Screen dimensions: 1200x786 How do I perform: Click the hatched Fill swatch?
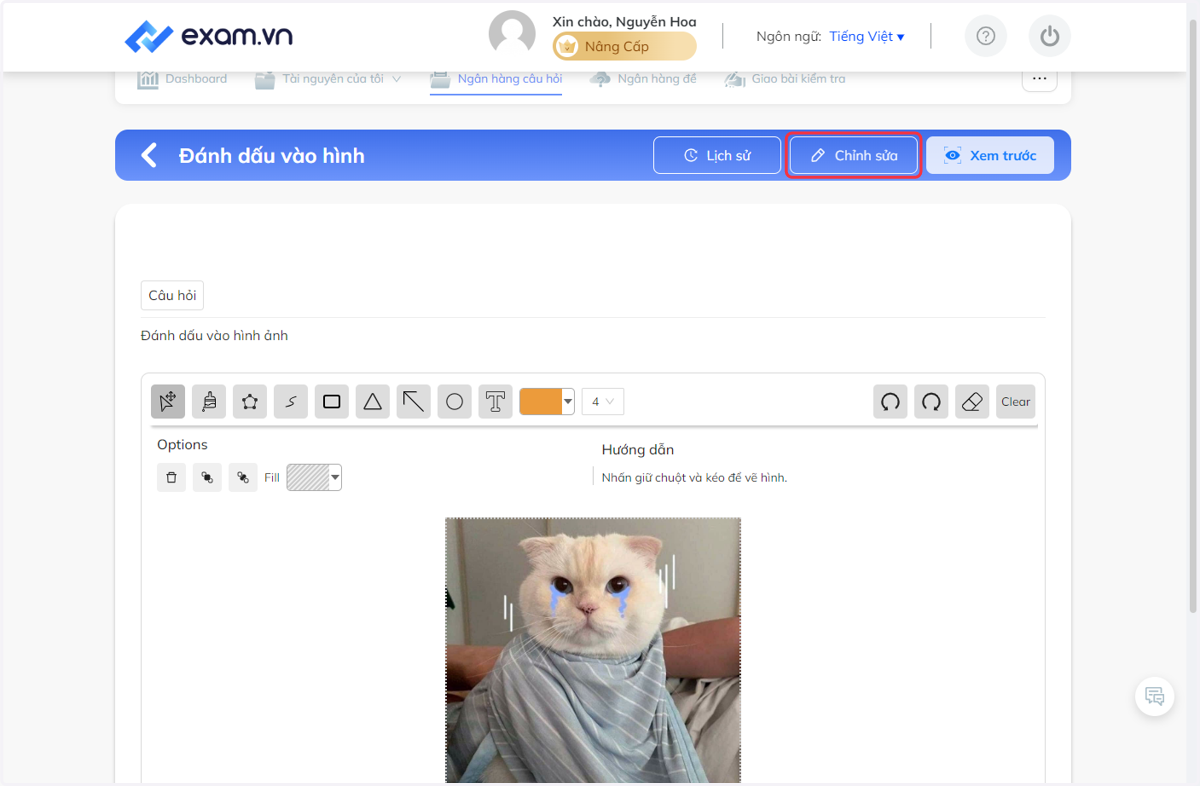click(308, 478)
